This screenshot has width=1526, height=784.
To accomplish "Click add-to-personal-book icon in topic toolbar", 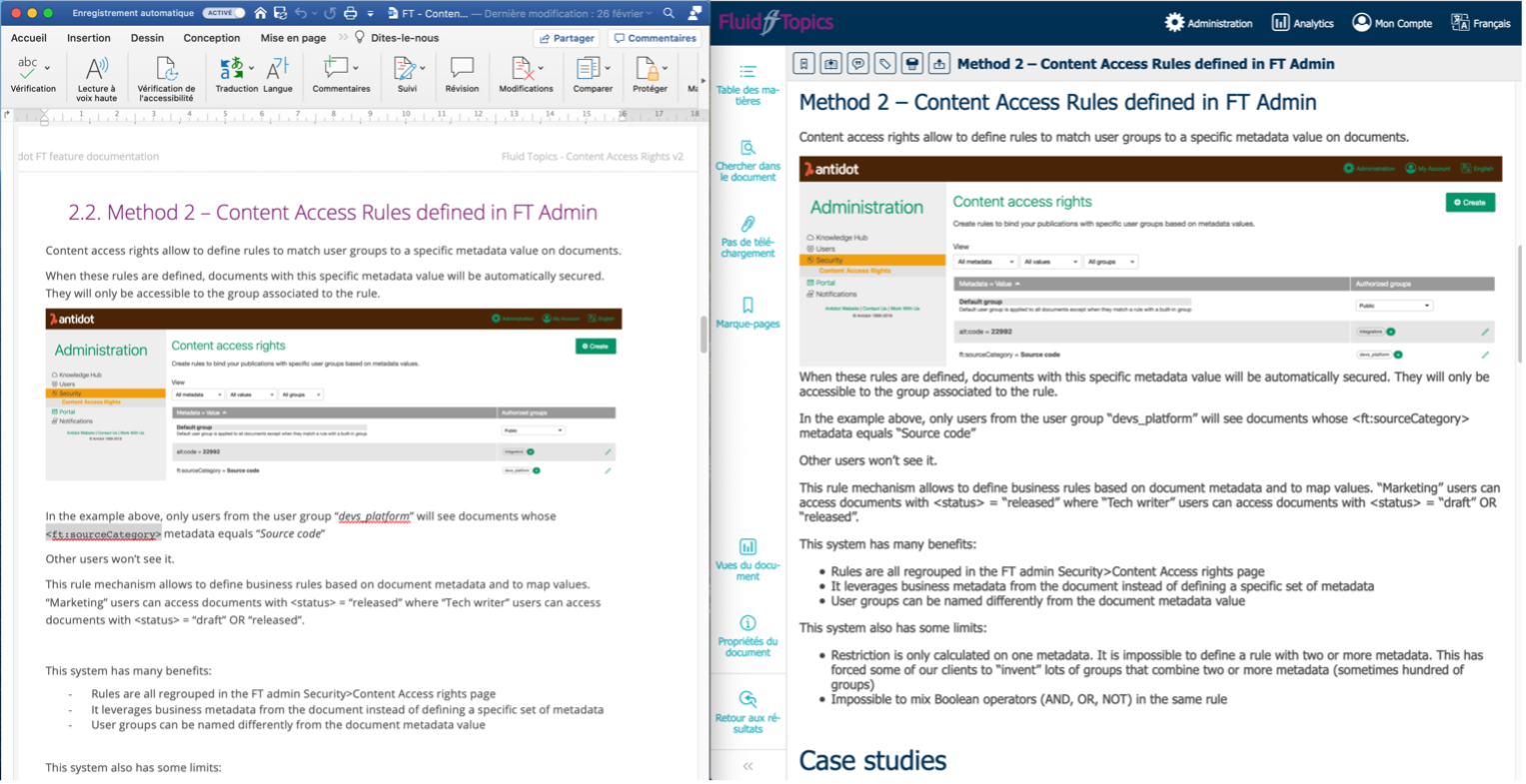I will [830, 64].
